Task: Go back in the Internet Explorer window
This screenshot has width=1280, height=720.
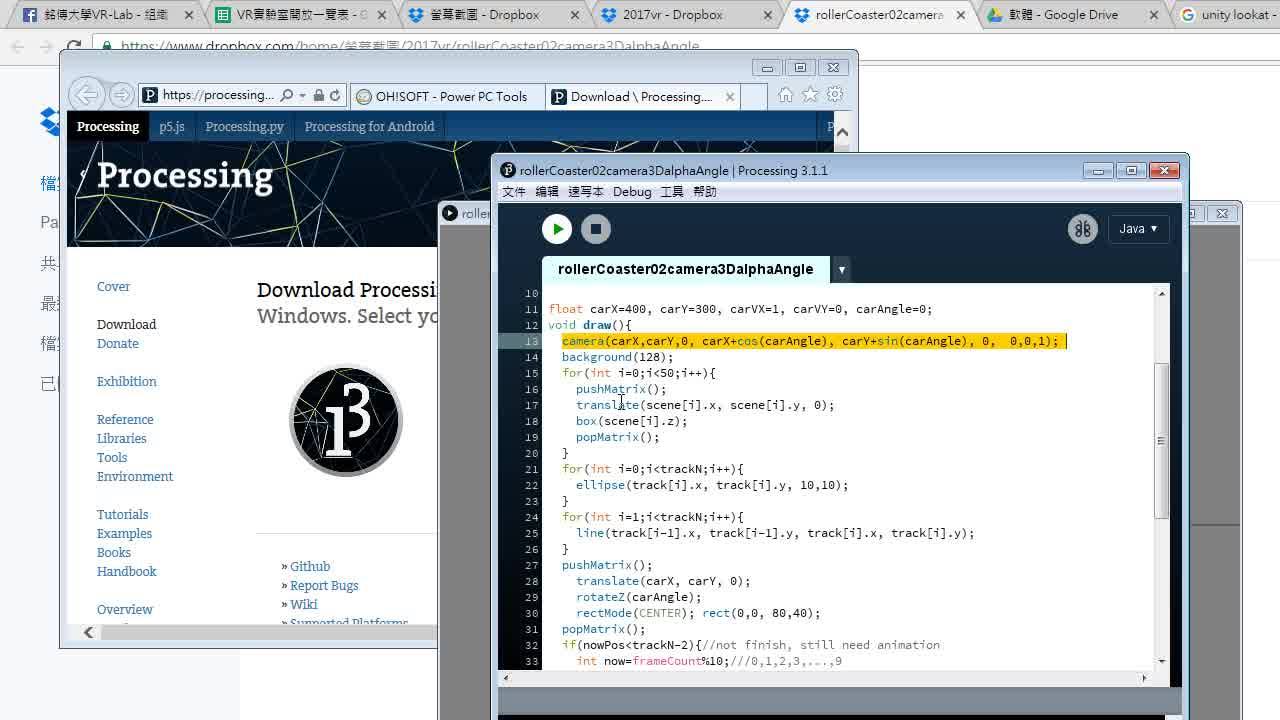Action: 87,95
